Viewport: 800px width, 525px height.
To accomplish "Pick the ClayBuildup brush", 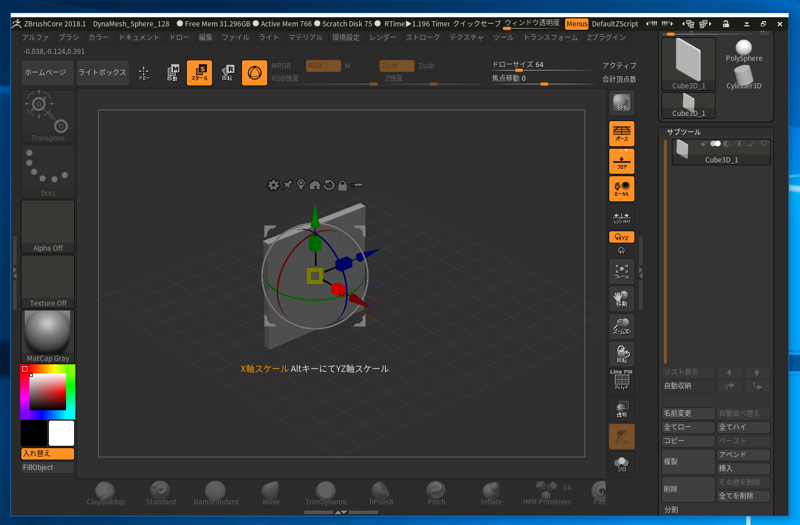I will pyautogui.click(x=106, y=490).
